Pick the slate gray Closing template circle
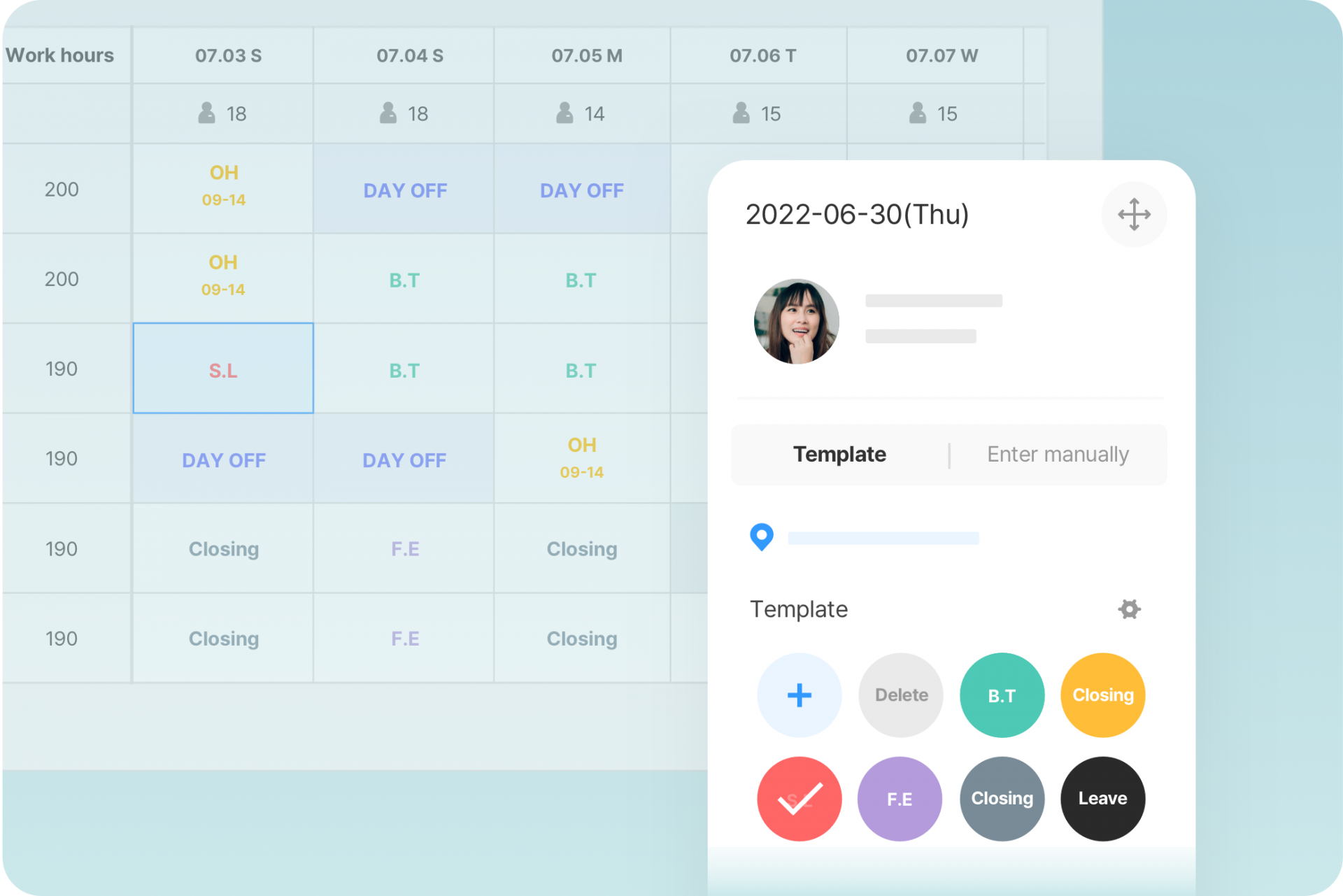Viewport: 1343px width, 896px height. (1002, 799)
